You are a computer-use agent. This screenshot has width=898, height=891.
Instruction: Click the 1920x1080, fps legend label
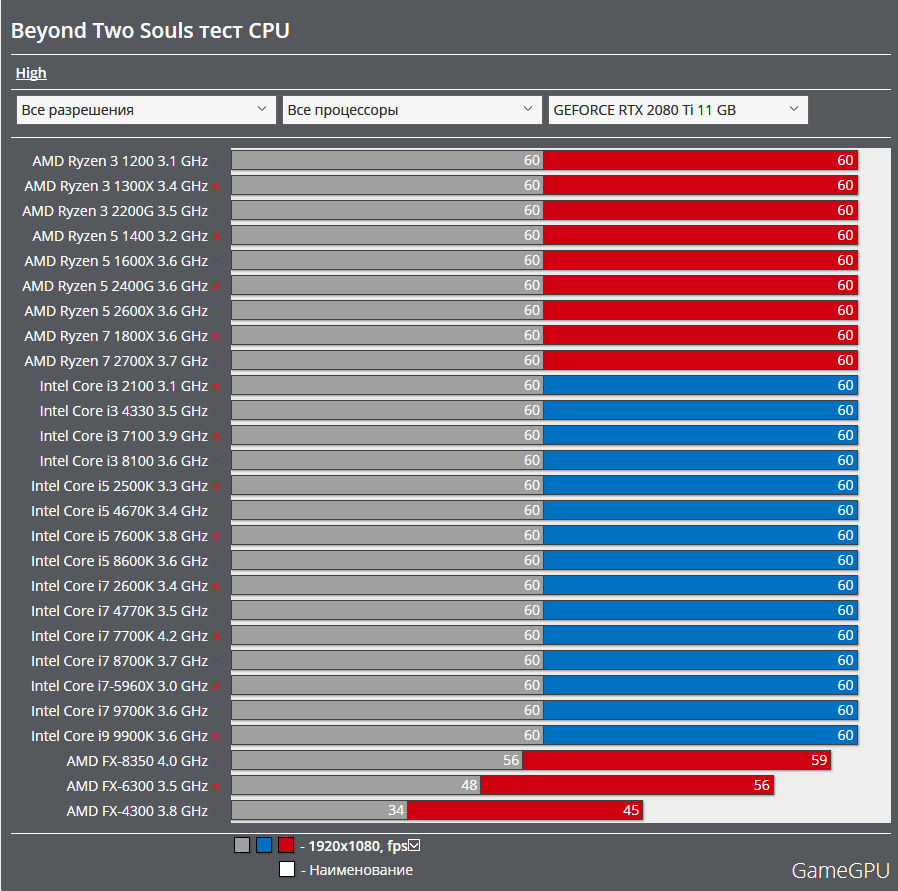357,846
